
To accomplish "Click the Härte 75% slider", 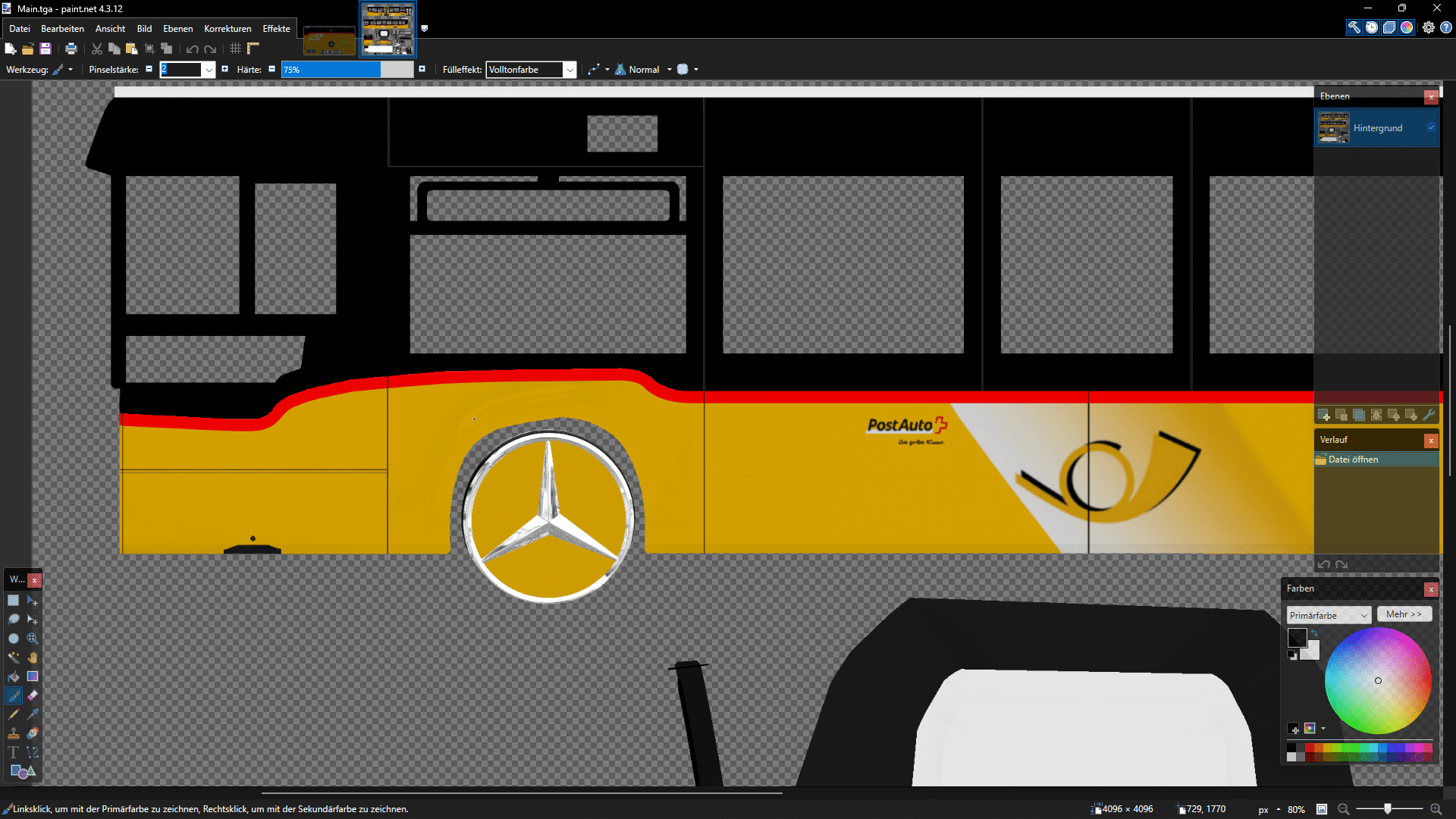I will [x=347, y=70].
